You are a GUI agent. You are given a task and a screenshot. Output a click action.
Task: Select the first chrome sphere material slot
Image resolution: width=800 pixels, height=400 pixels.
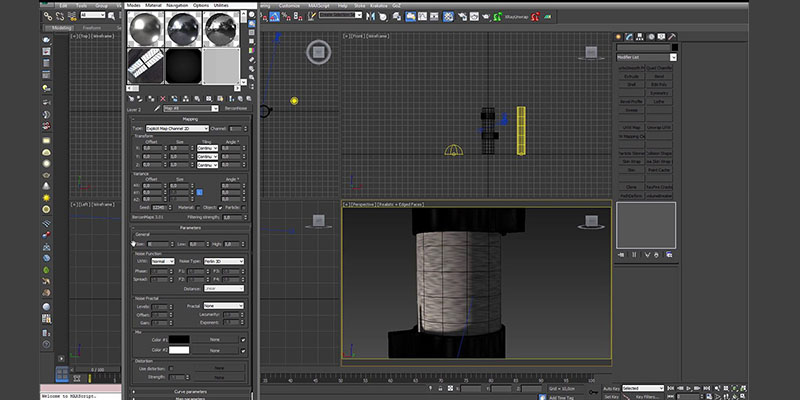[x=145, y=29]
